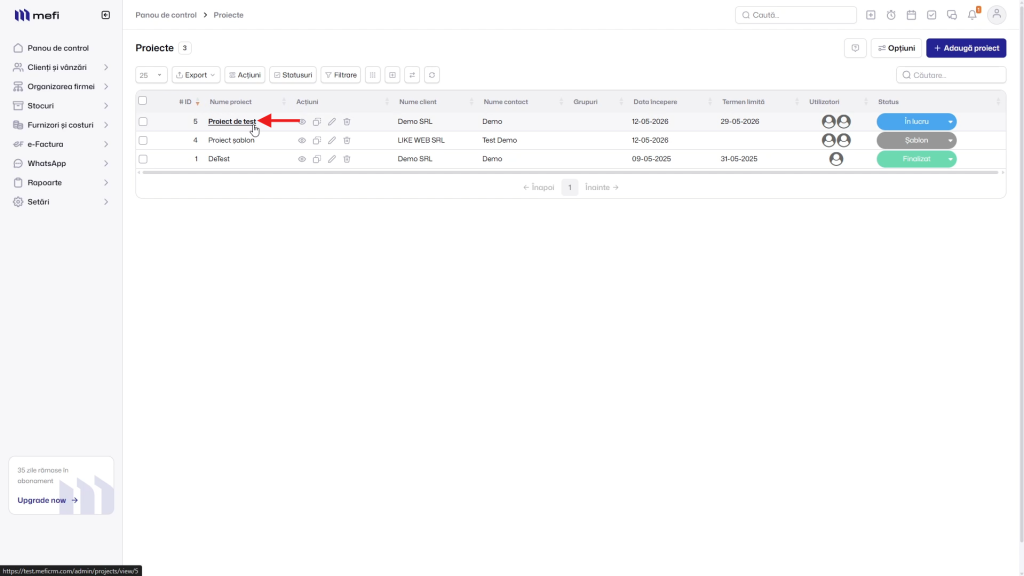1024x576 pixels.
Task: Toggle the select-all checkbox in table header
Action: coord(142,101)
